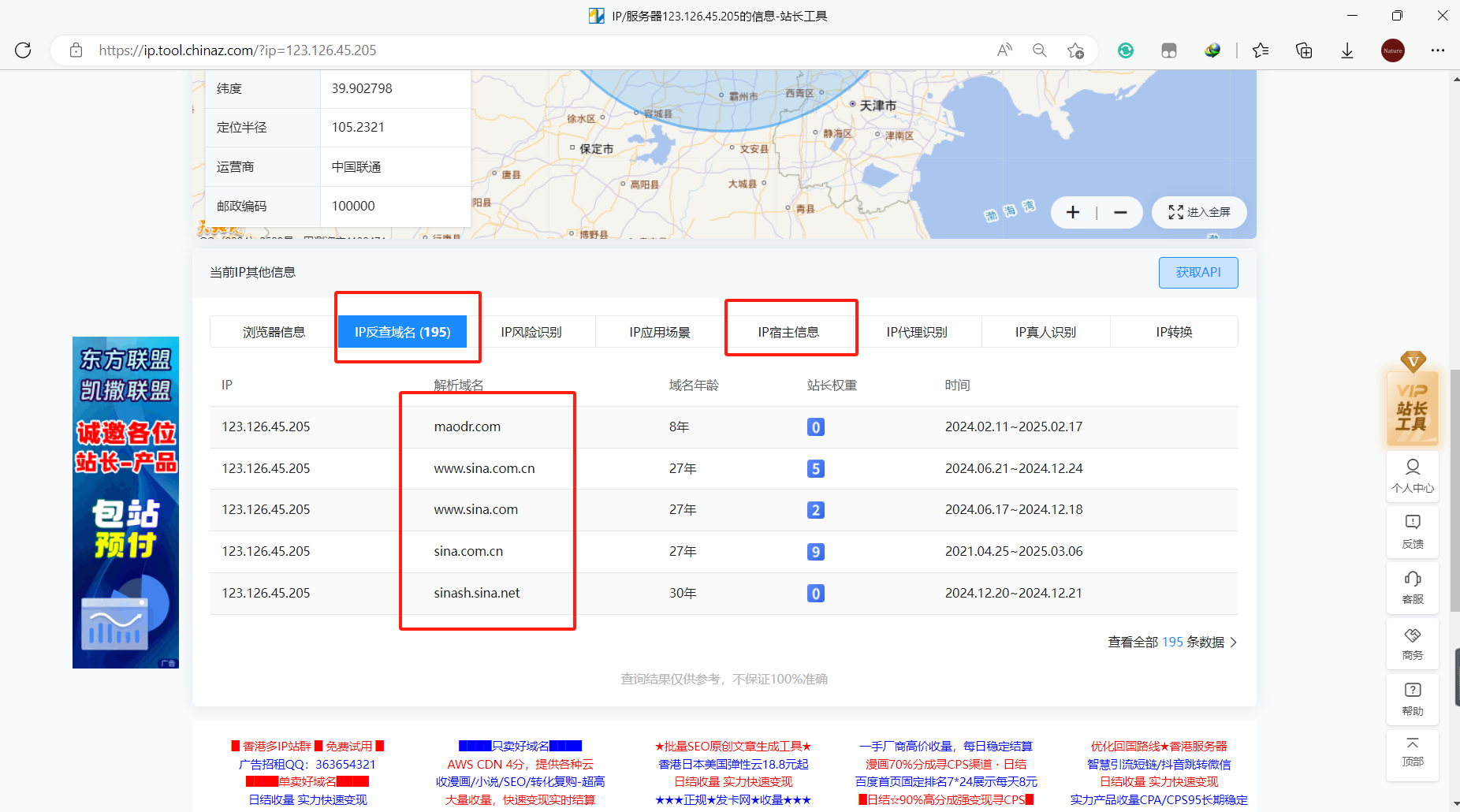Viewport: 1460px width, 812px height.
Task: Open the 东方联盟 advertisement banner
Action: tap(125, 502)
